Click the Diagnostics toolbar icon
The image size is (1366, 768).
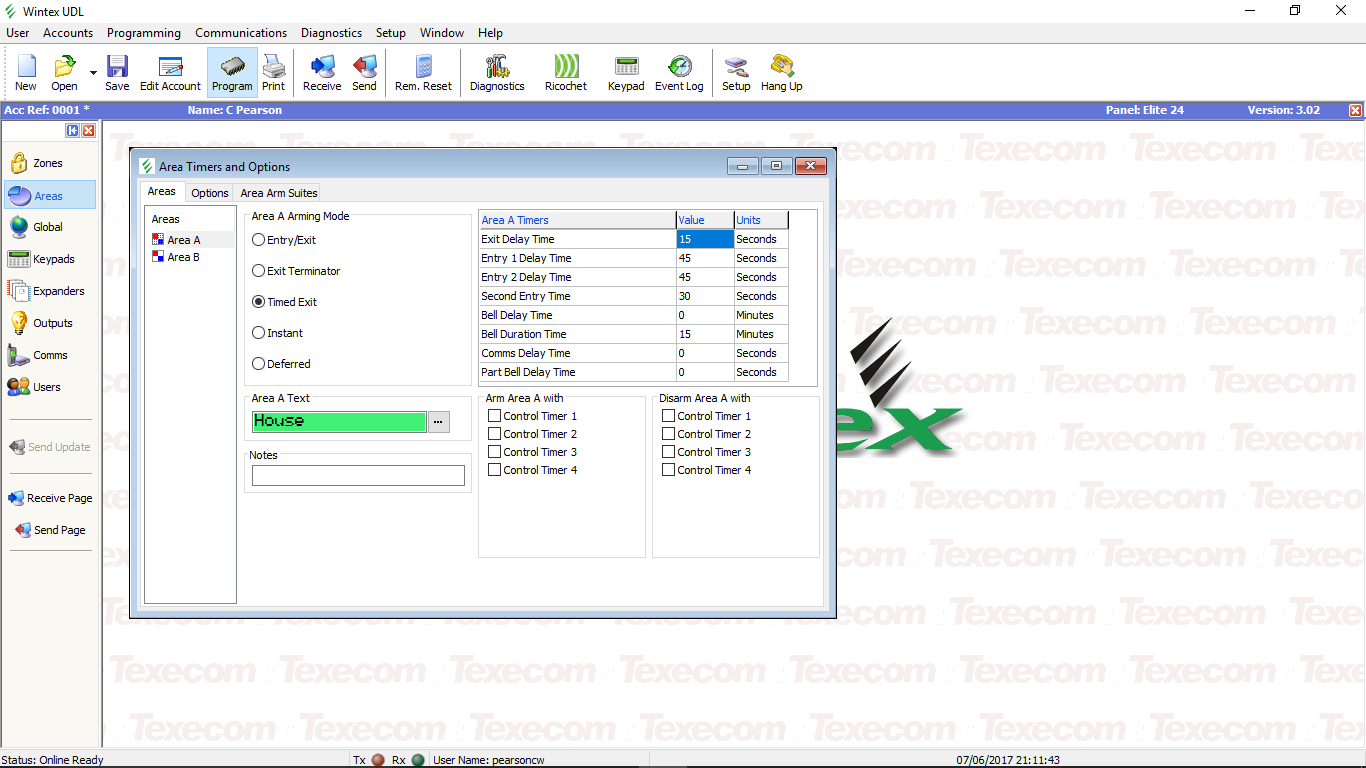(497, 73)
